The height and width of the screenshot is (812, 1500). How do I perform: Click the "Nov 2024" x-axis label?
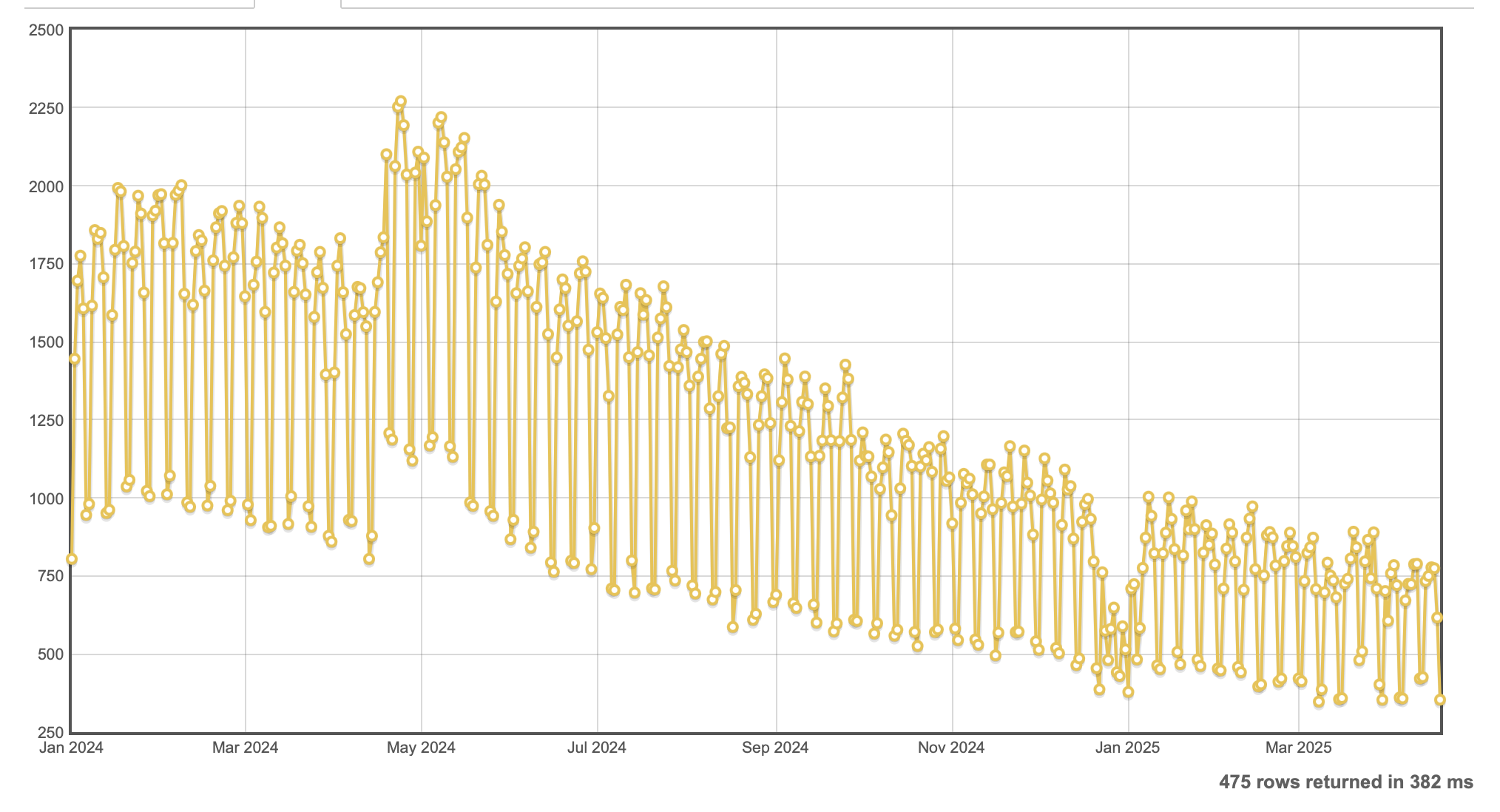pyautogui.click(x=951, y=748)
